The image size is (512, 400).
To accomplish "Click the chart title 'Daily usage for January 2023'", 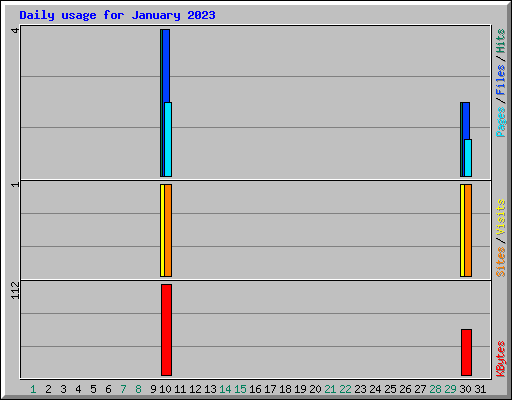I will 117,15.
